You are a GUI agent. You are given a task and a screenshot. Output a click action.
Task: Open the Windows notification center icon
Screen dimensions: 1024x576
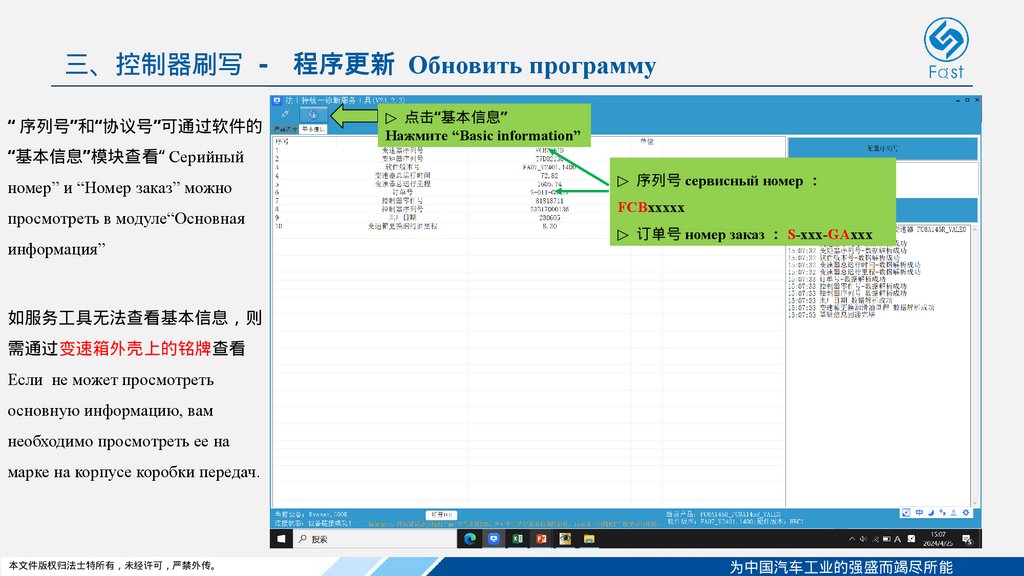(967, 539)
